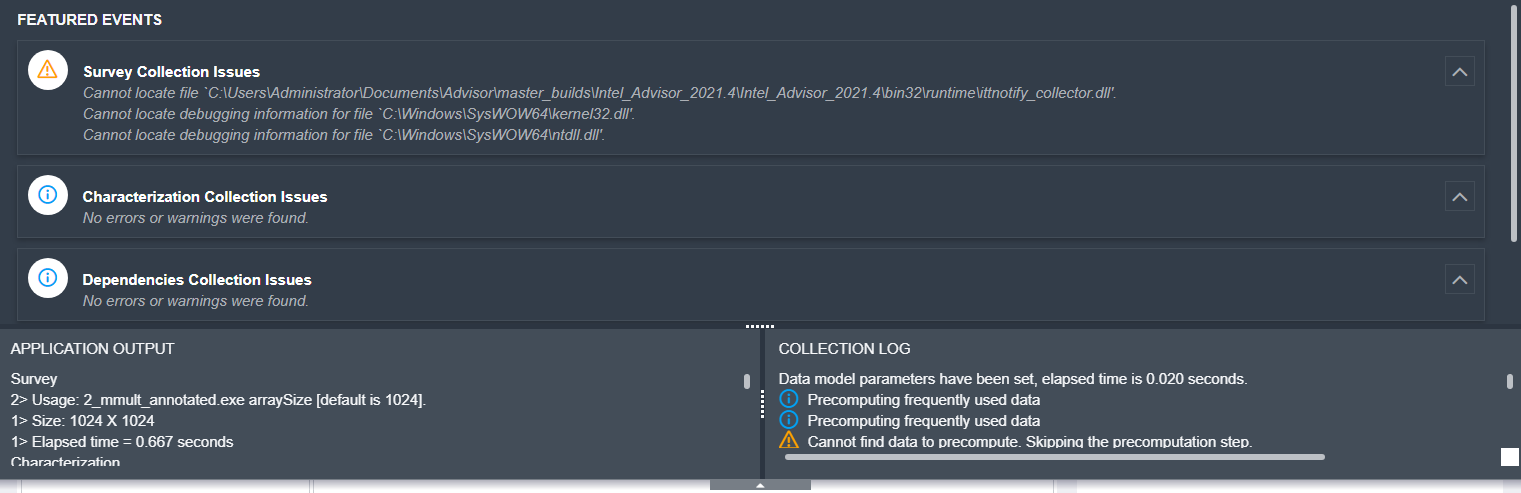Collapse the Characterization Collection Issues section

click(1459, 197)
